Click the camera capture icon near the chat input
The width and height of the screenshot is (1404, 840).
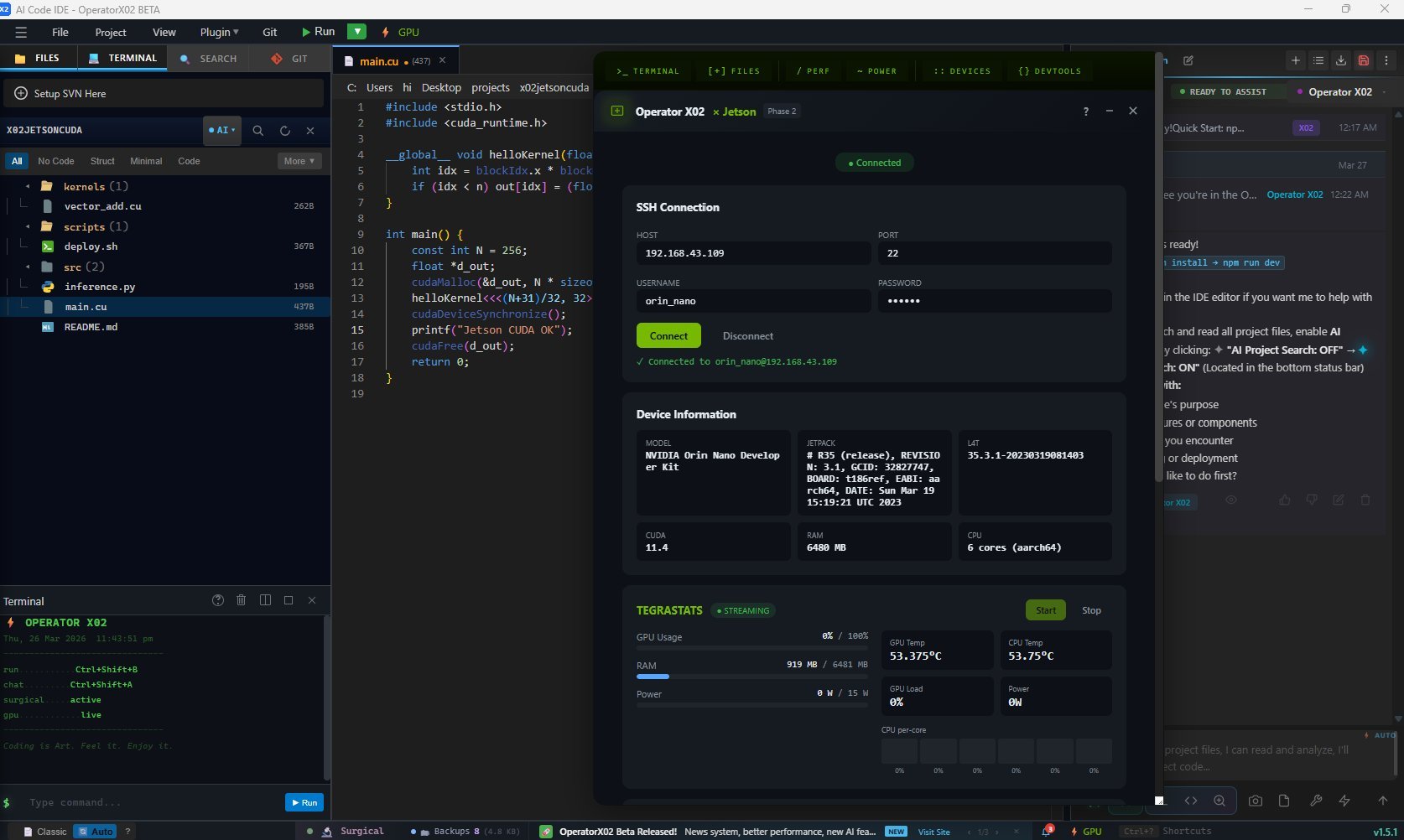tap(1256, 801)
